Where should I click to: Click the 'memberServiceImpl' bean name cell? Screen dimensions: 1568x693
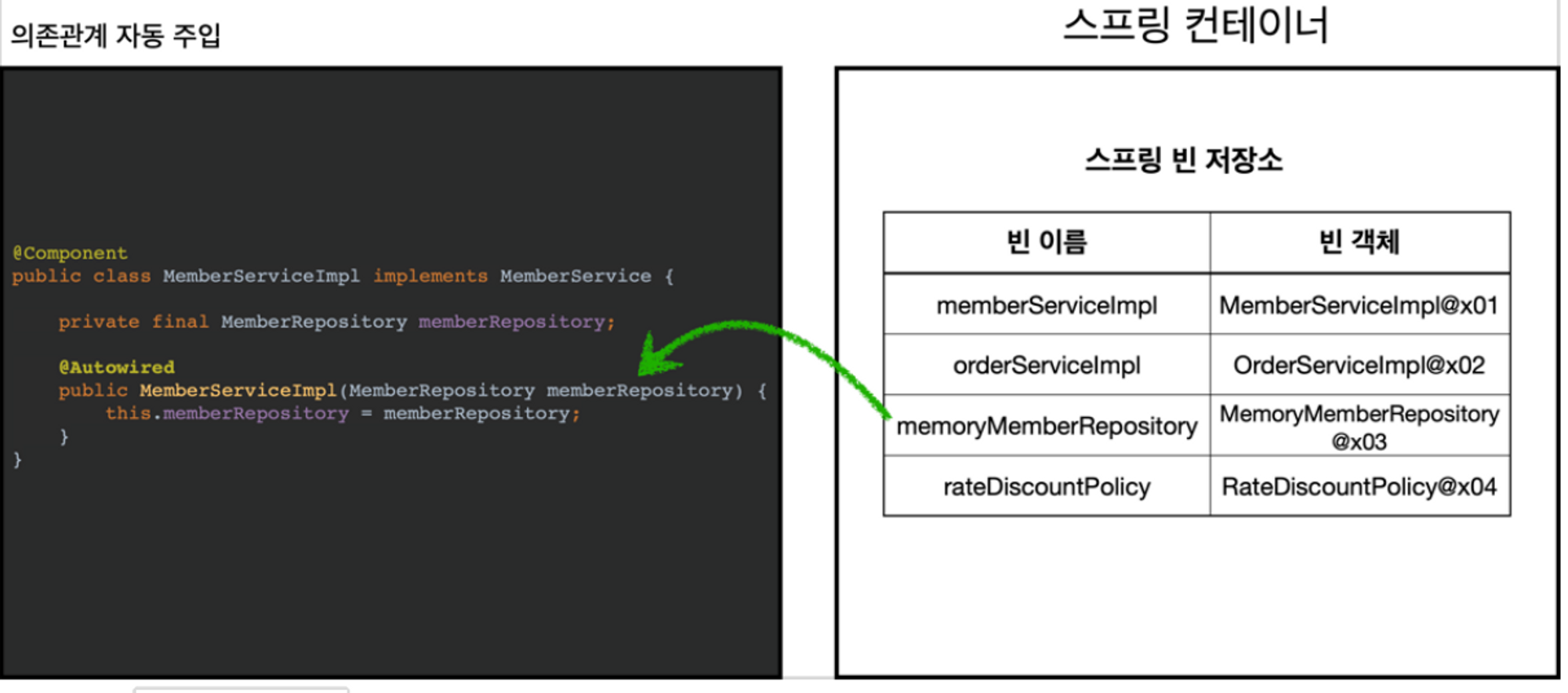1047,304
